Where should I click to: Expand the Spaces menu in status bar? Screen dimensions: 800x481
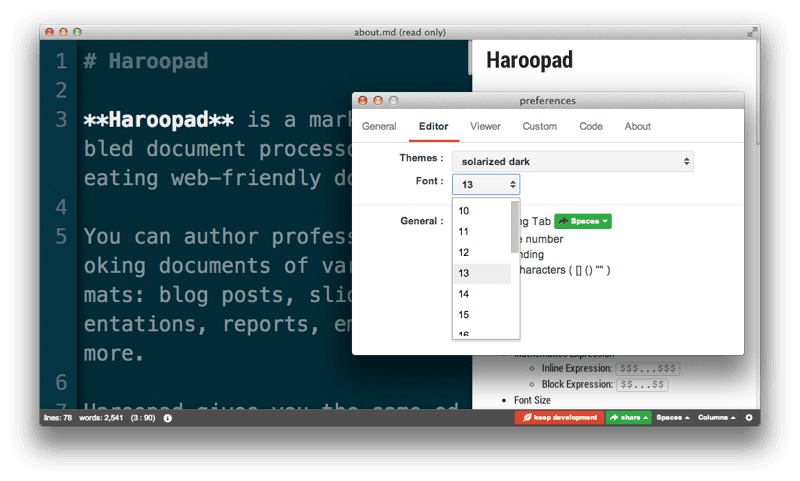pos(672,417)
